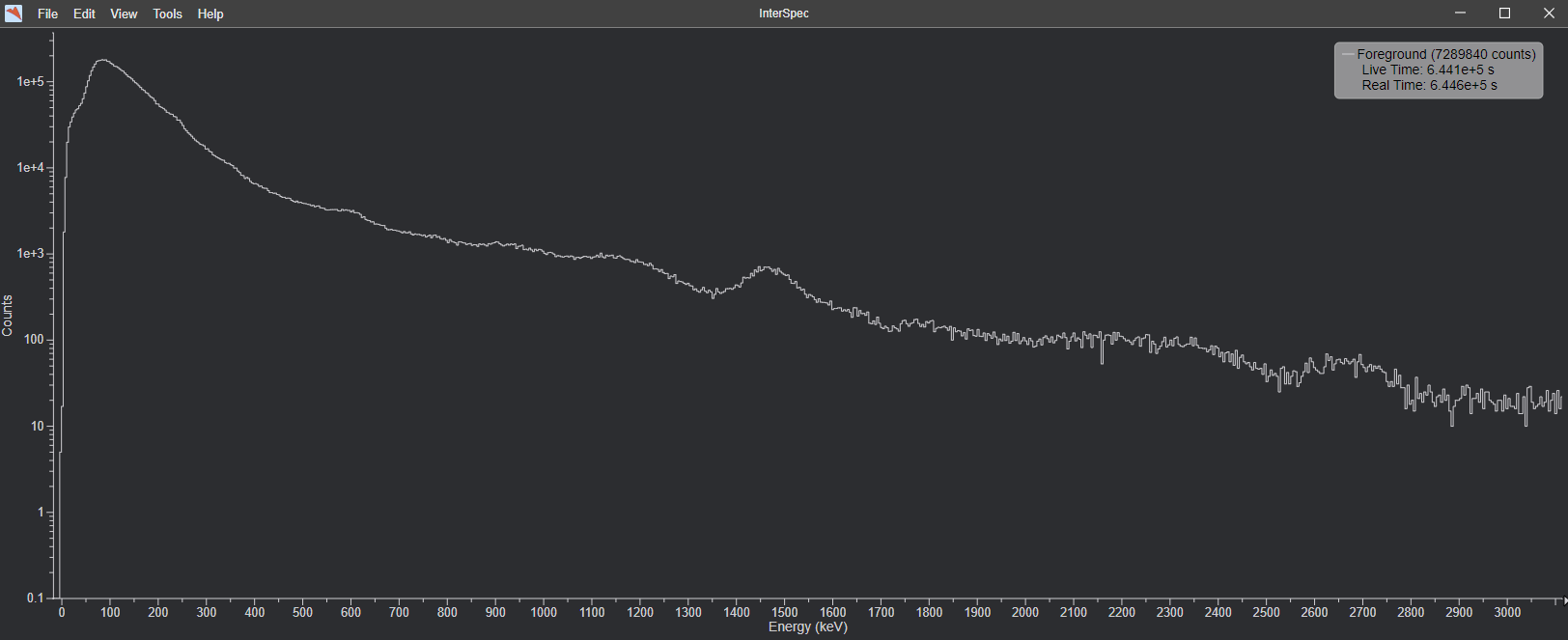Click the Energy (keV) axis title
Image resolution: width=1568 pixels, height=640 pixels.
tap(807, 627)
